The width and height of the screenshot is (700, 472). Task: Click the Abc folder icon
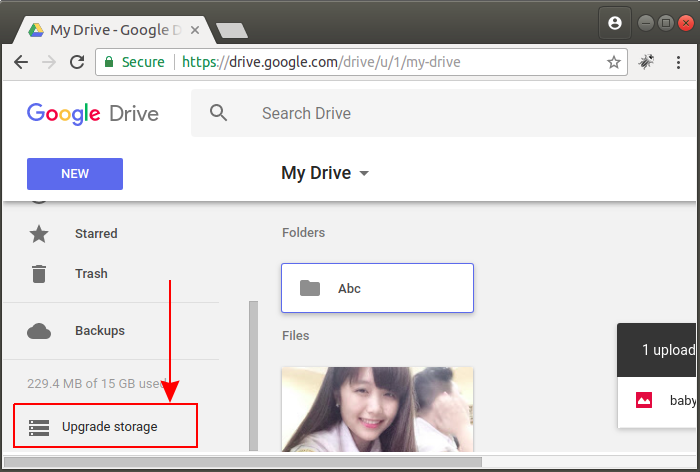point(310,288)
